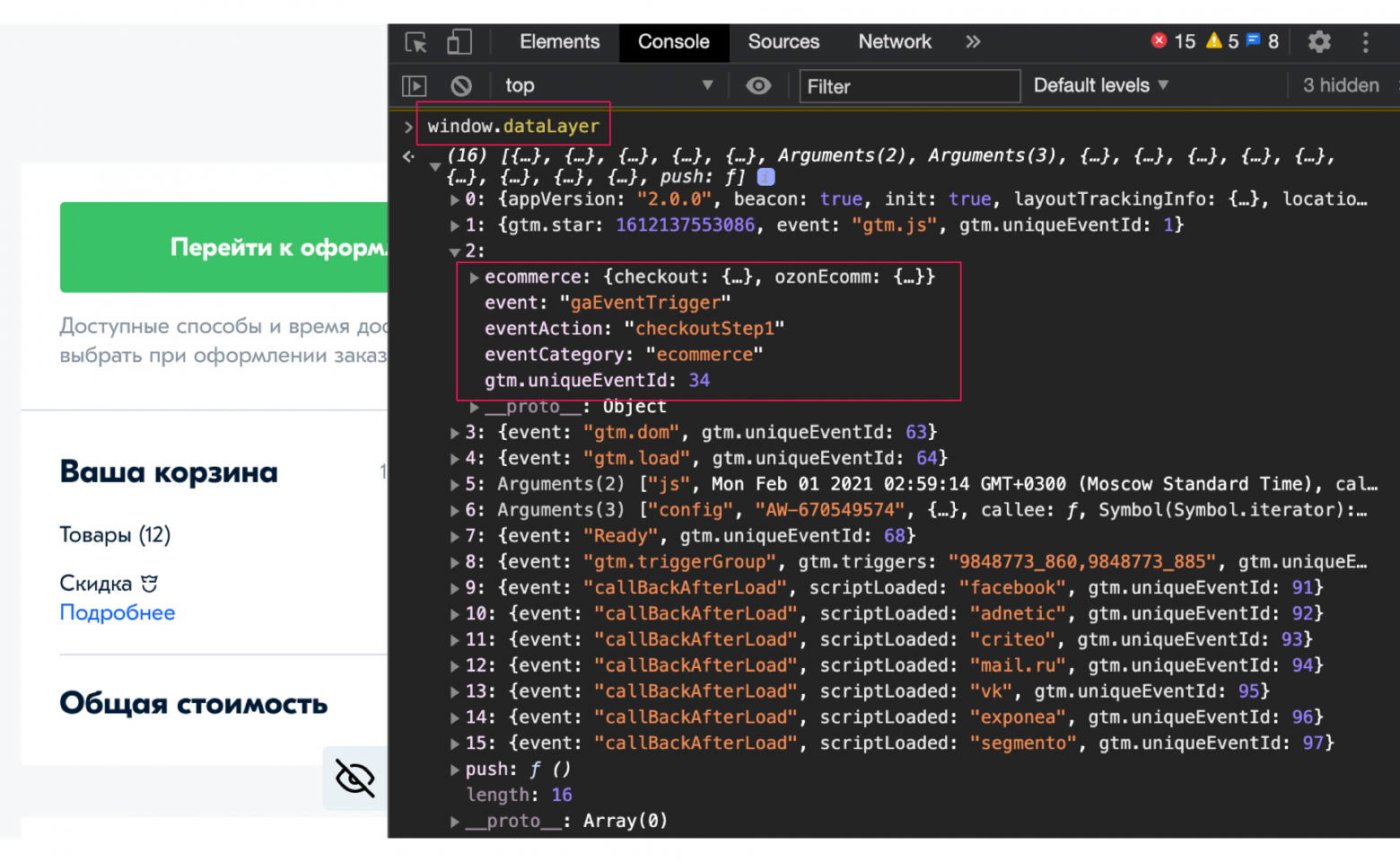Click the Общая стоимость heading
The image size is (1400, 862).
pyautogui.click(x=194, y=703)
